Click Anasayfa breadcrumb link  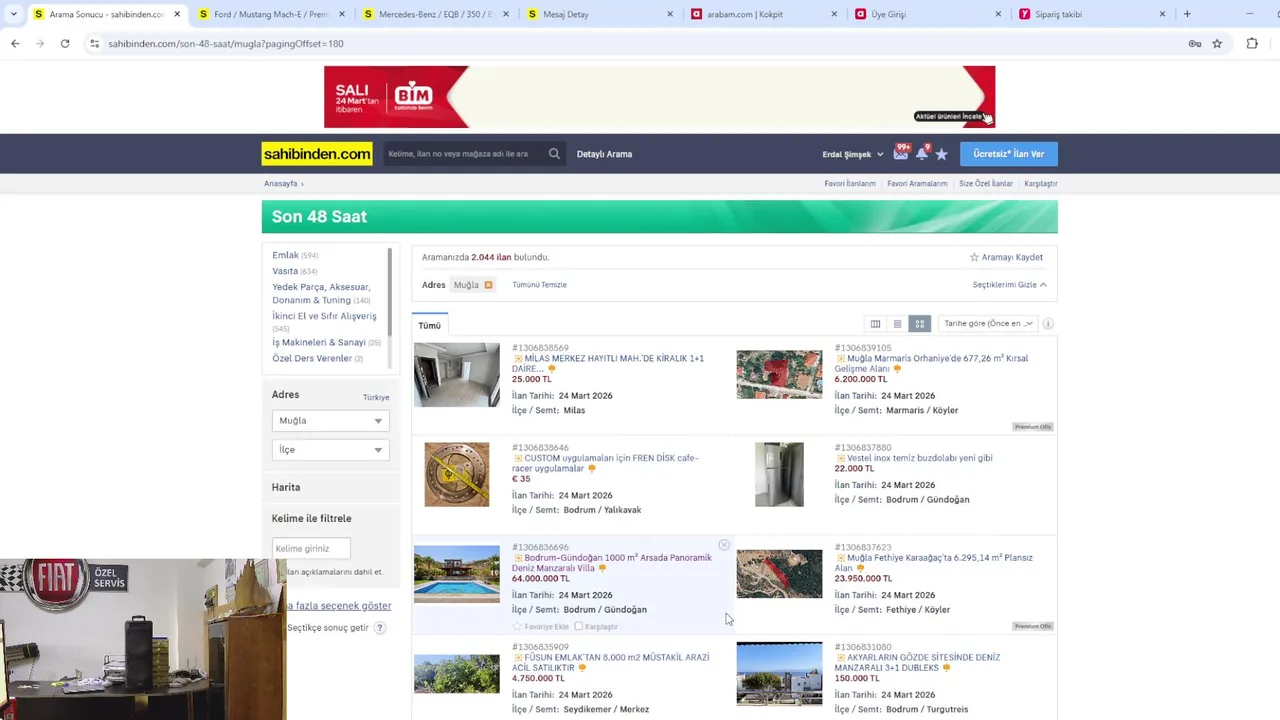(281, 184)
